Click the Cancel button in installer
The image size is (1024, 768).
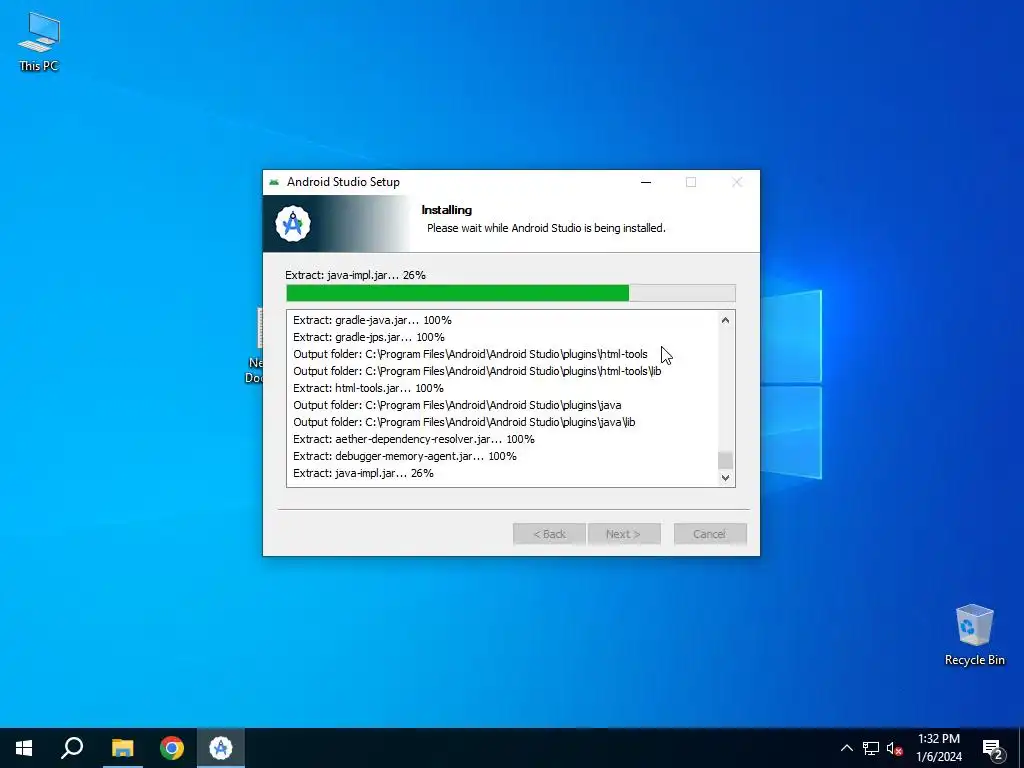click(710, 534)
